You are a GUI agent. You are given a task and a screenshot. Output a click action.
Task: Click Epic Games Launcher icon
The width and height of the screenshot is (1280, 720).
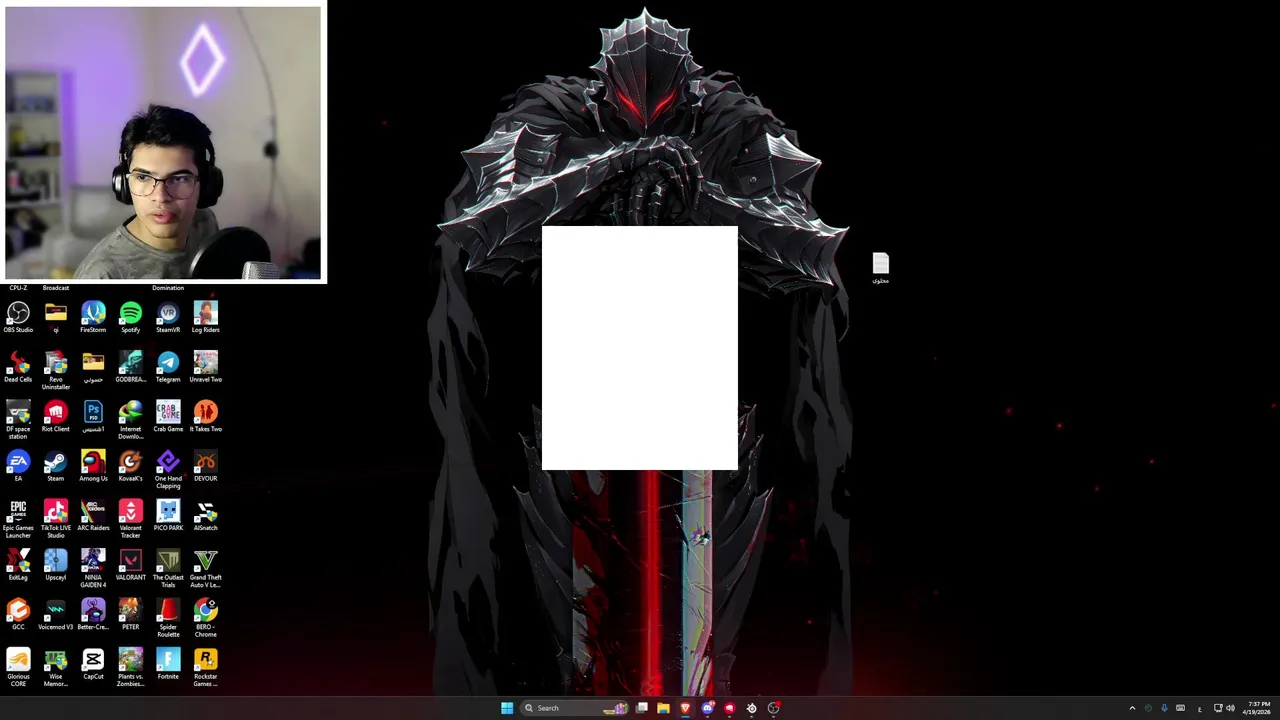coord(18,520)
